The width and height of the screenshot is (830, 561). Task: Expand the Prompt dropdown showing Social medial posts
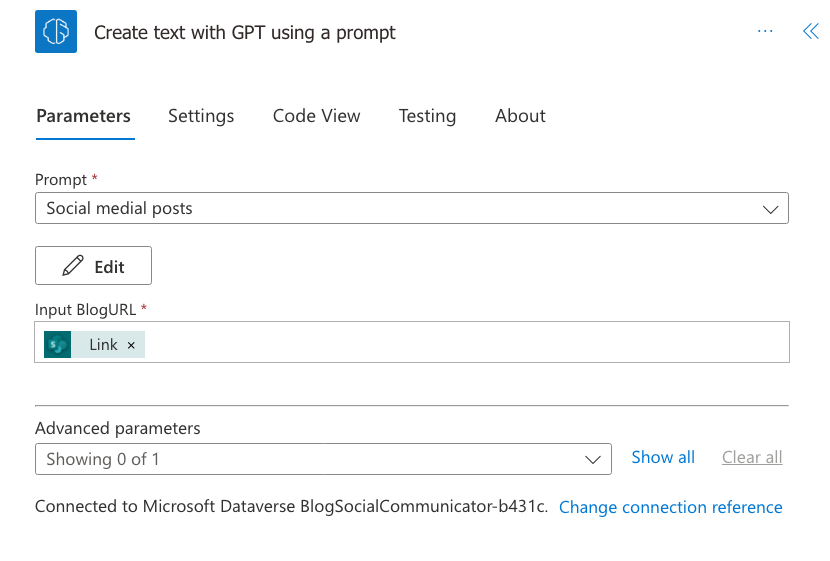click(411, 209)
